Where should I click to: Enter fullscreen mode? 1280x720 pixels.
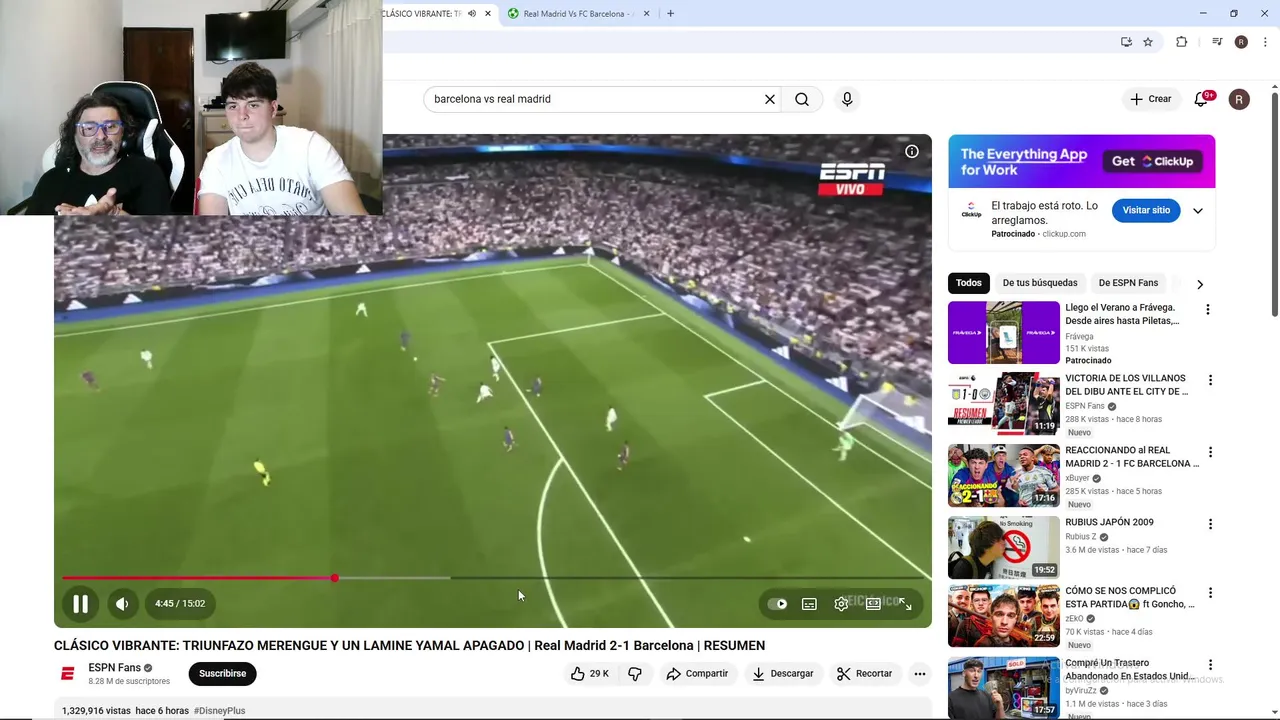click(x=905, y=604)
